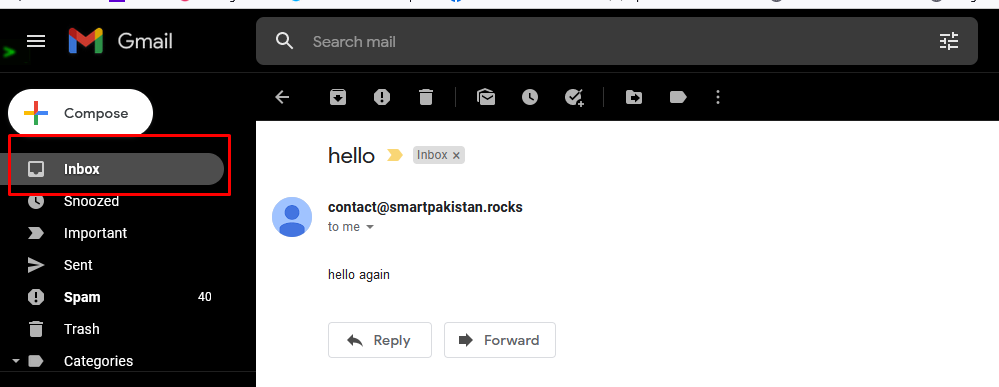Show search options slider icon

point(949,41)
